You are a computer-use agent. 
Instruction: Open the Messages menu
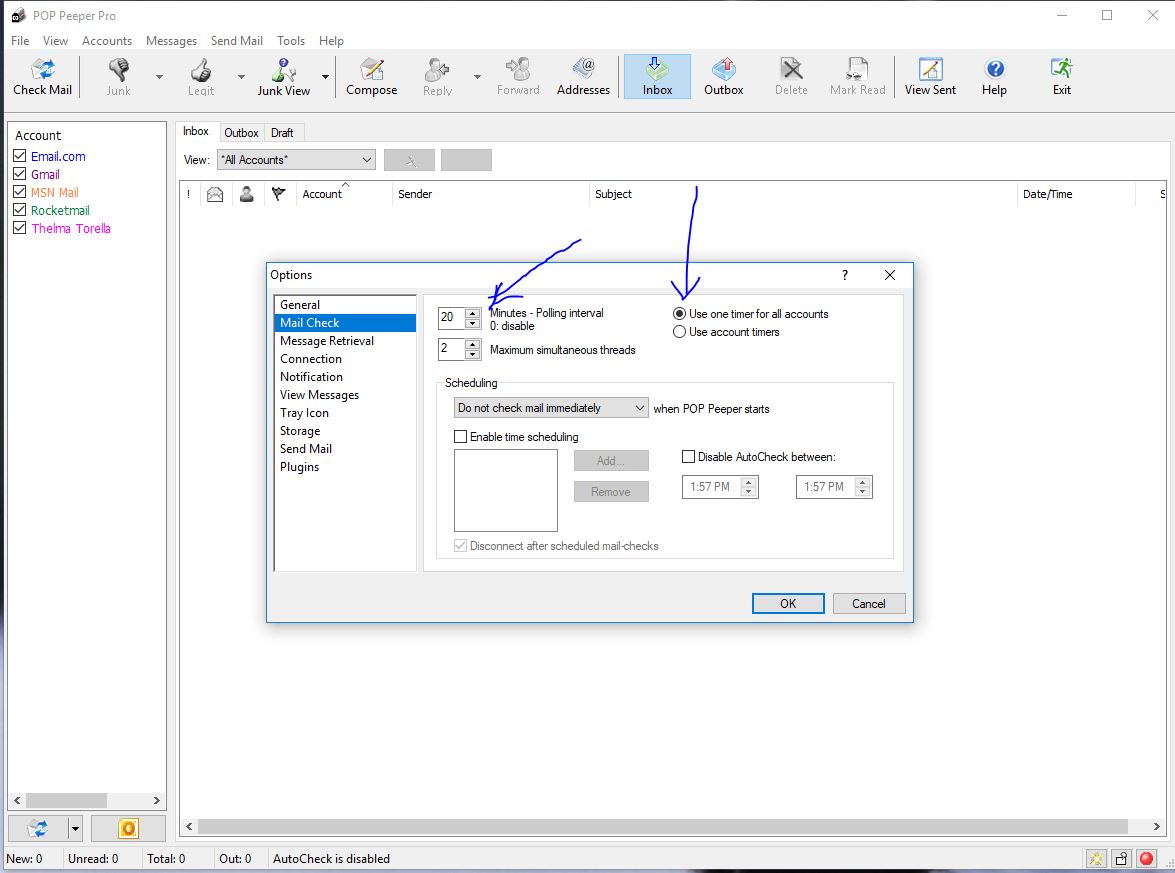[171, 40]
